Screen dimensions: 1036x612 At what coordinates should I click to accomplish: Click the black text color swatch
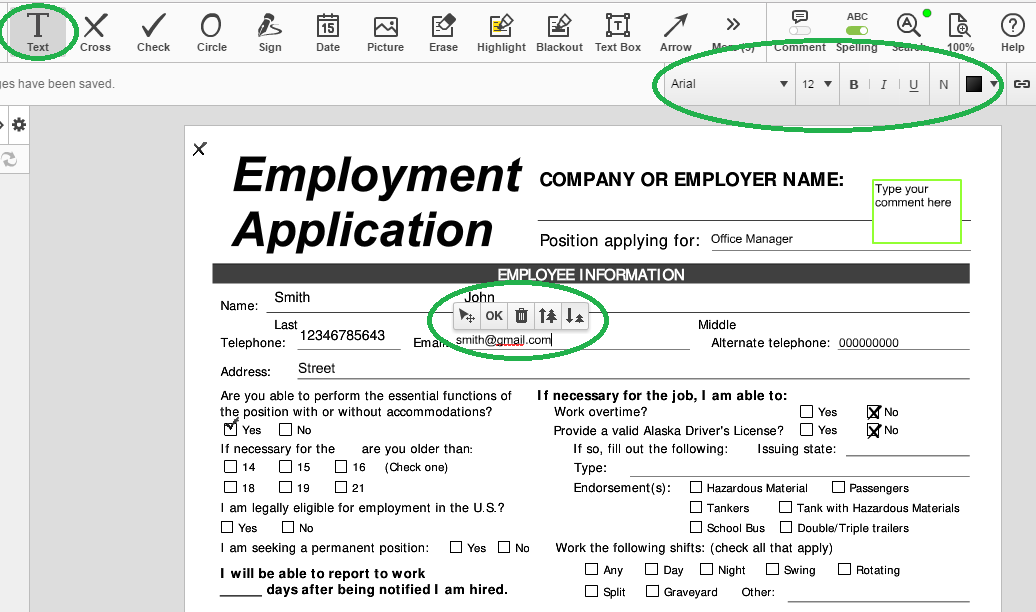[974, 84]
